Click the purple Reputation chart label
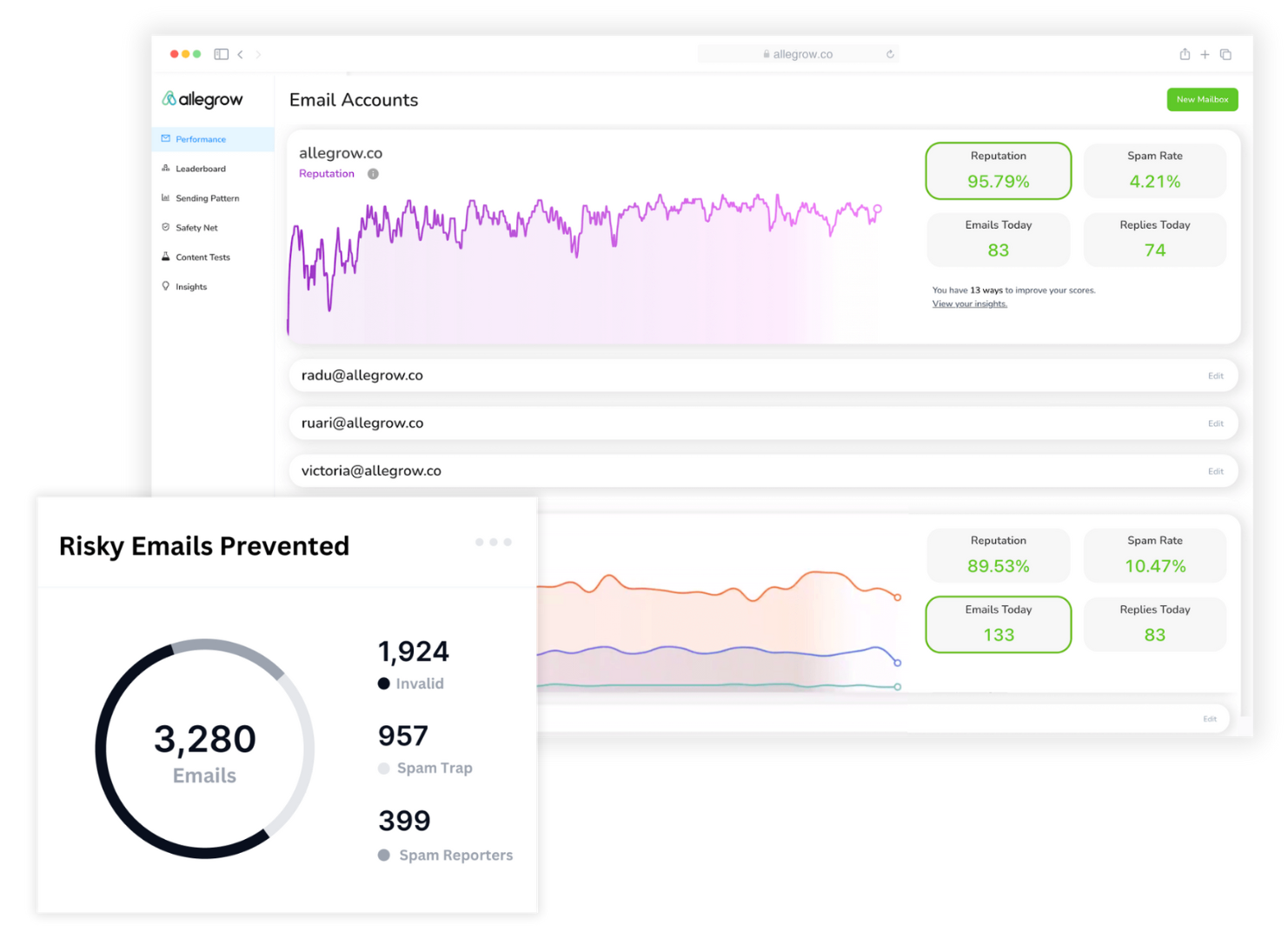 pos(327,174)
